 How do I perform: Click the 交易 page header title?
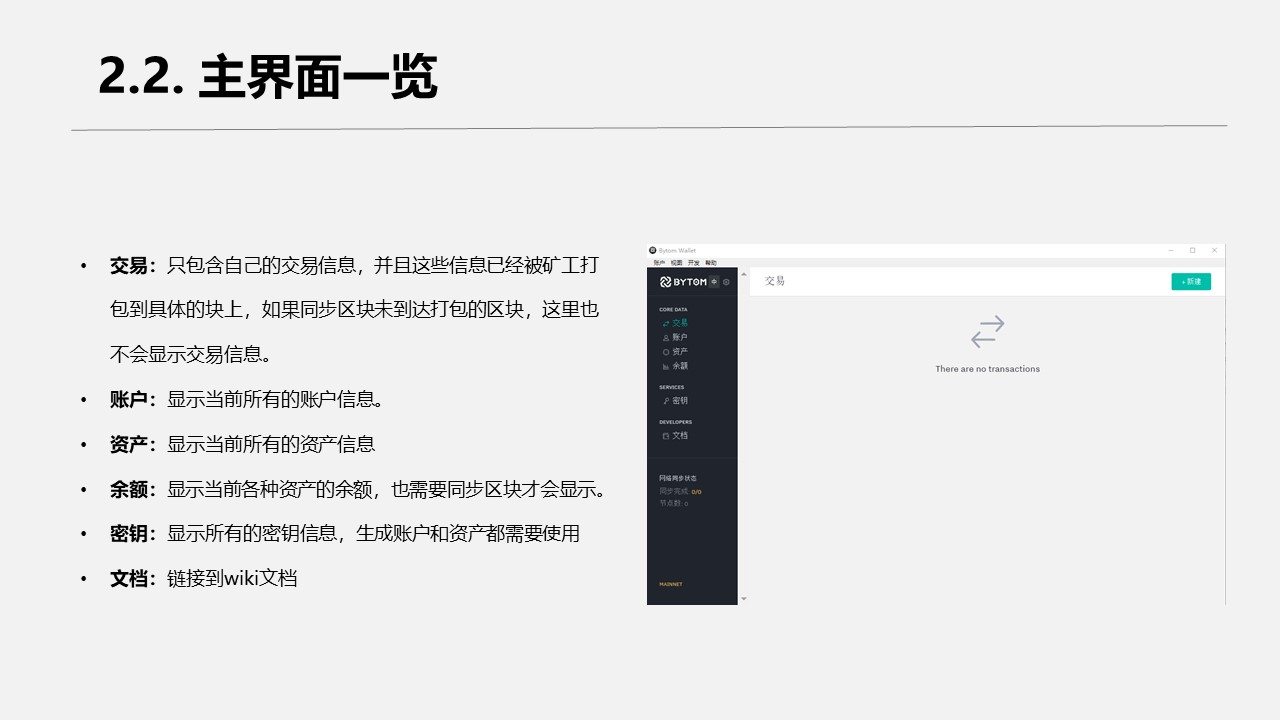pyautogui.click(x=775, y=281)
